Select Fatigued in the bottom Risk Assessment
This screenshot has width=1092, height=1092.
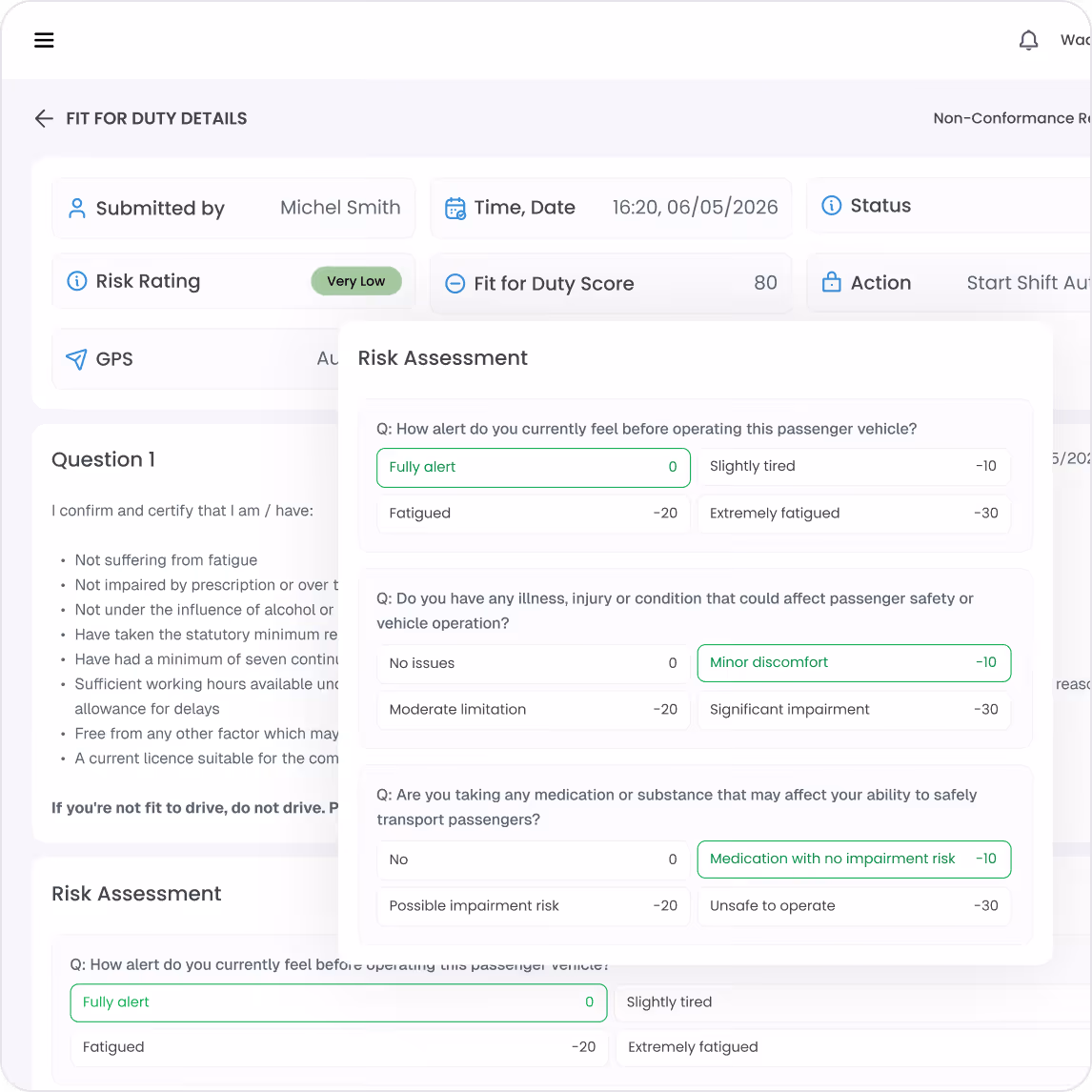pyautogui.click(x=338, y=1047)
